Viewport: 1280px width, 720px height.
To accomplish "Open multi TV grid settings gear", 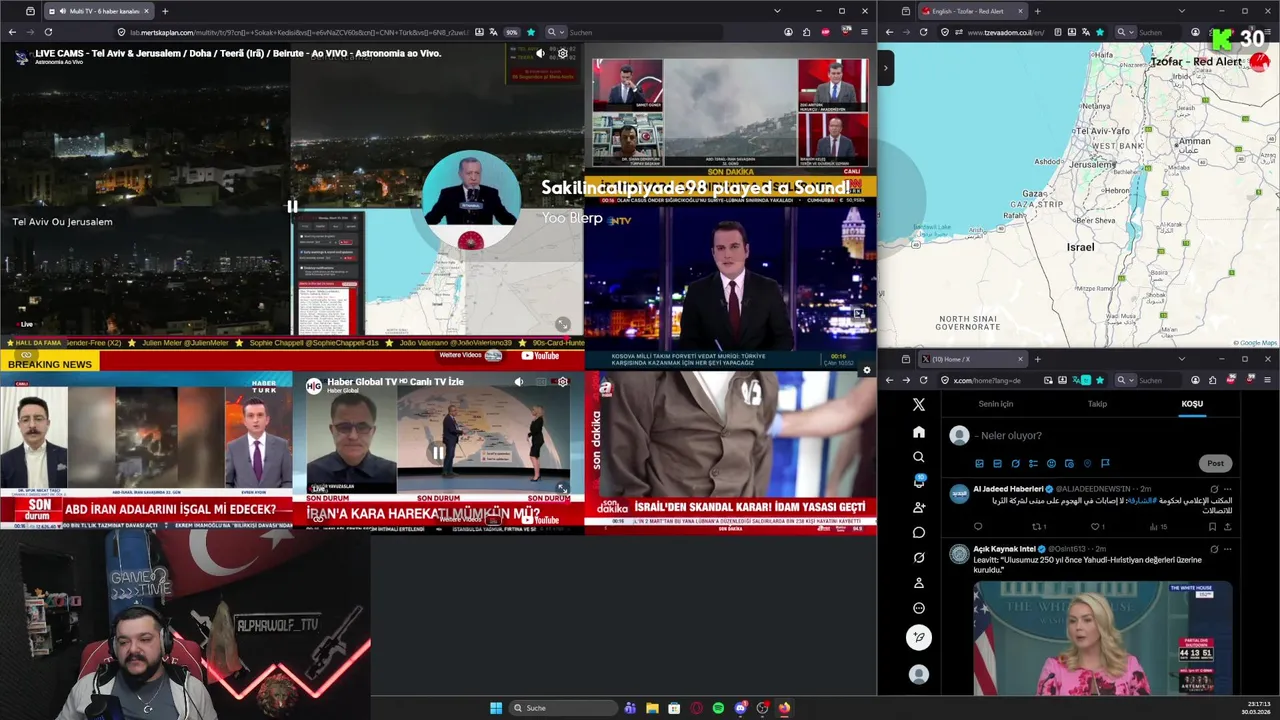I will point(866,370).
